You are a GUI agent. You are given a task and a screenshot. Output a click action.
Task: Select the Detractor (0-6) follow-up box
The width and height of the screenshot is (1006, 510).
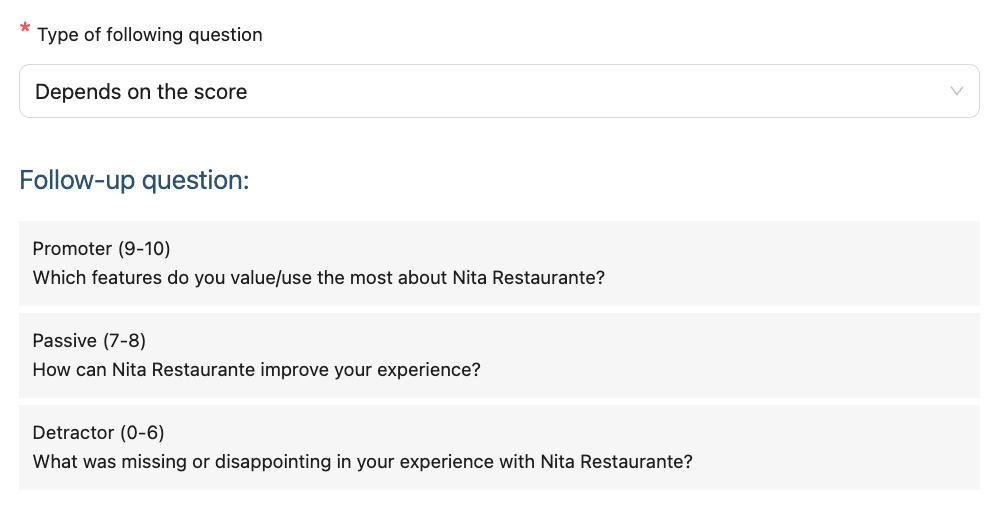[x=499, y=447]
